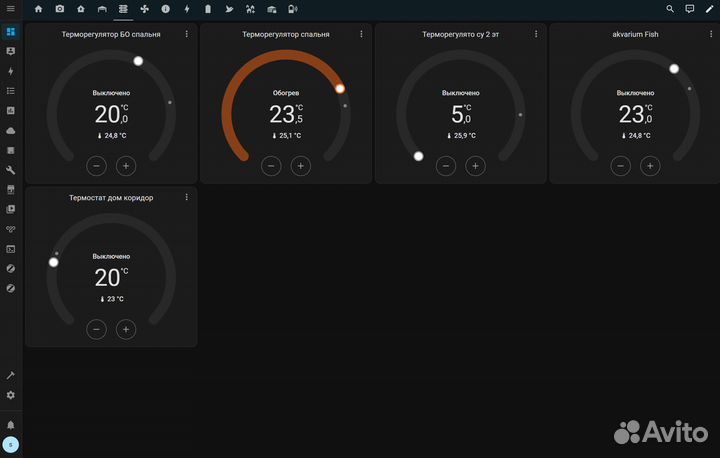Screen dimensions: 720x458
Task: Open three-dot menu on Термостат дом коридор
Action: pyautogui.click(x=186, y=198)
